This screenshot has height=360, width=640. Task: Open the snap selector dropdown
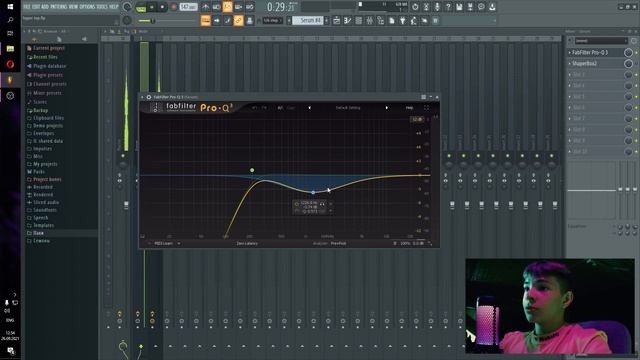273,20
